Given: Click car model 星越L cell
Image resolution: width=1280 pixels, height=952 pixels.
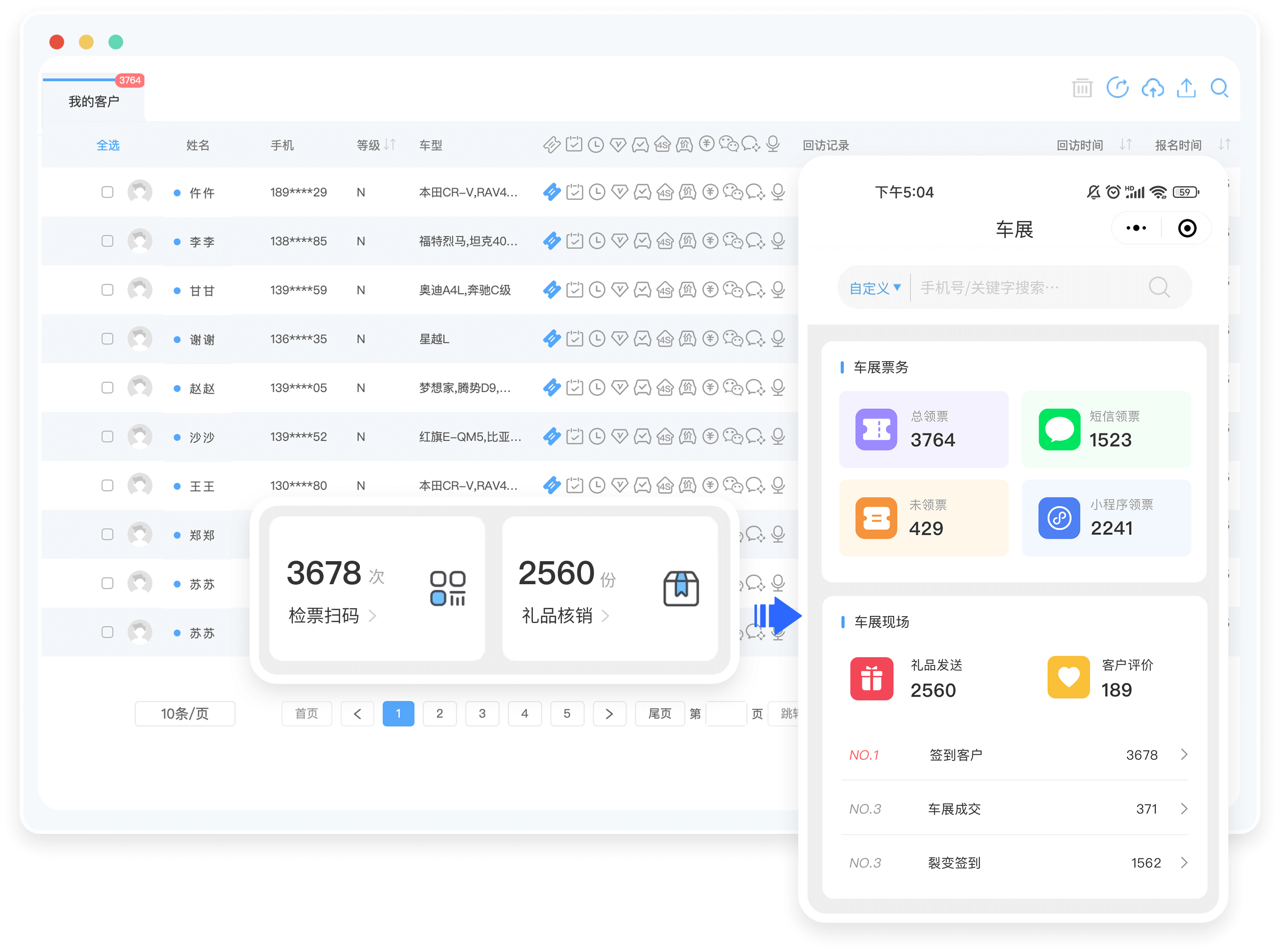Looking at the screenshot, I should [434, 339].
